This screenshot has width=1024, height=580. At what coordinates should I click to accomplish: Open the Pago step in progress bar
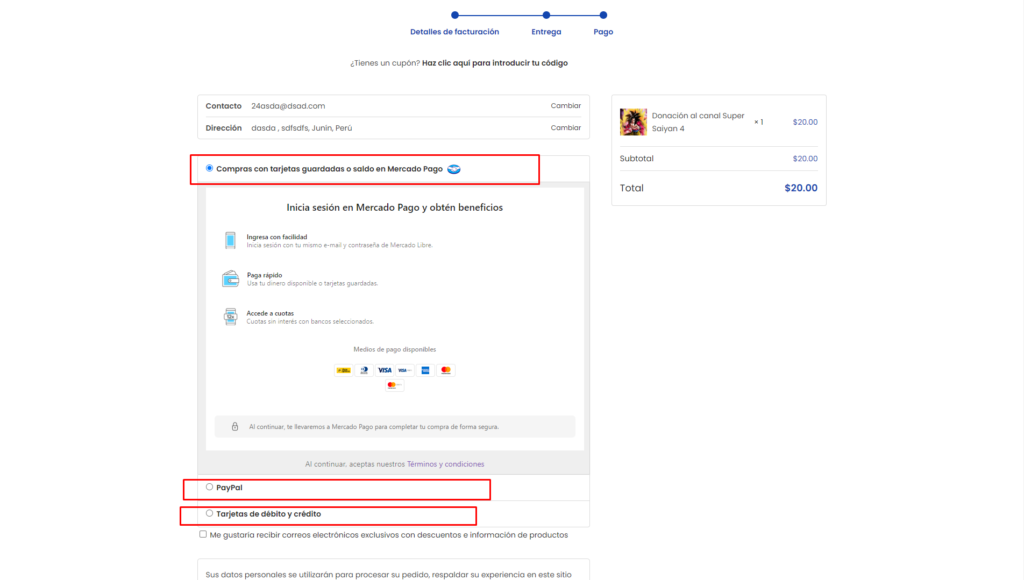coord(603,15)
